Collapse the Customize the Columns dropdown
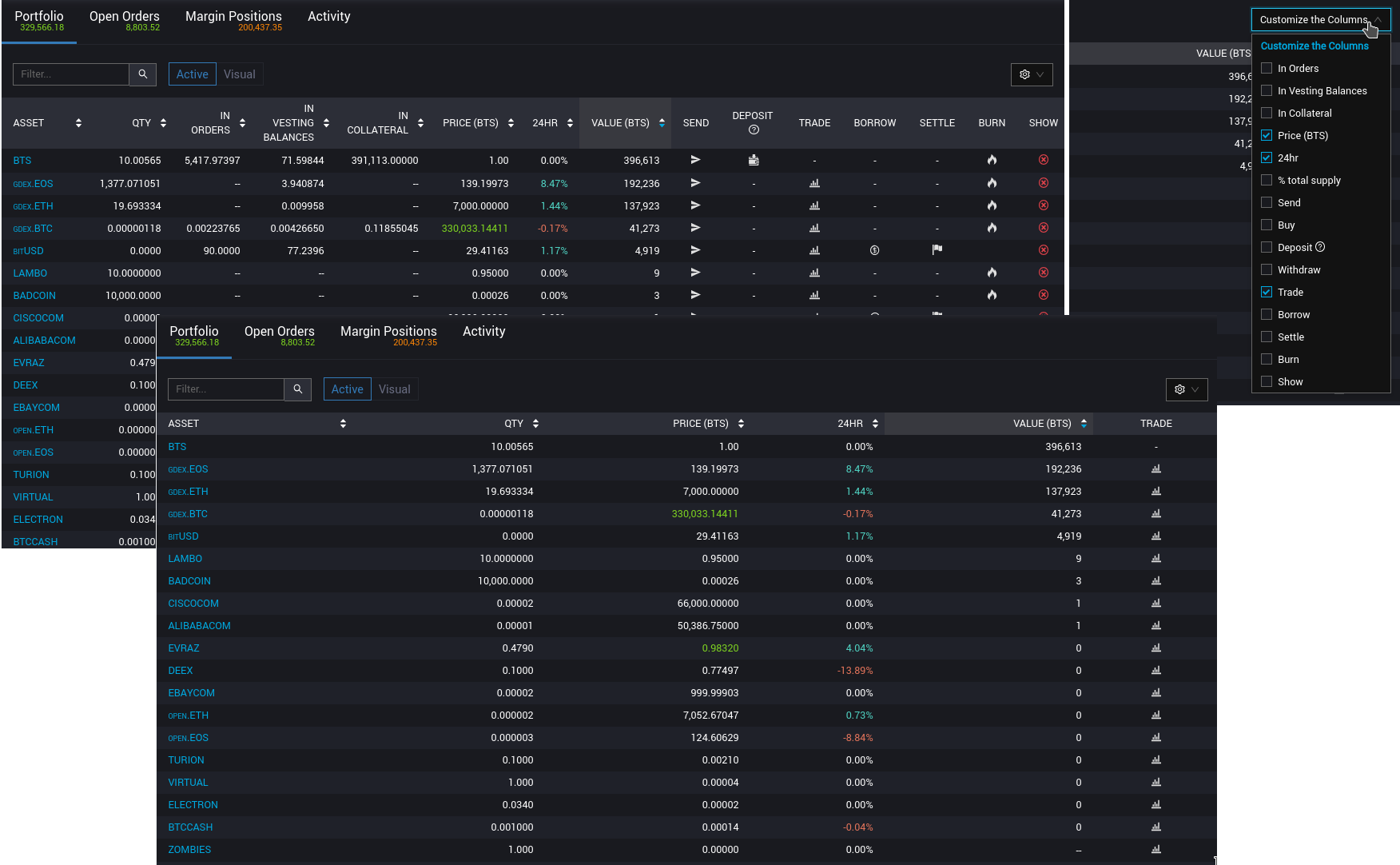Image resolution: width=1400 pixels, height=865 pixels. (x=1321, y=20)
